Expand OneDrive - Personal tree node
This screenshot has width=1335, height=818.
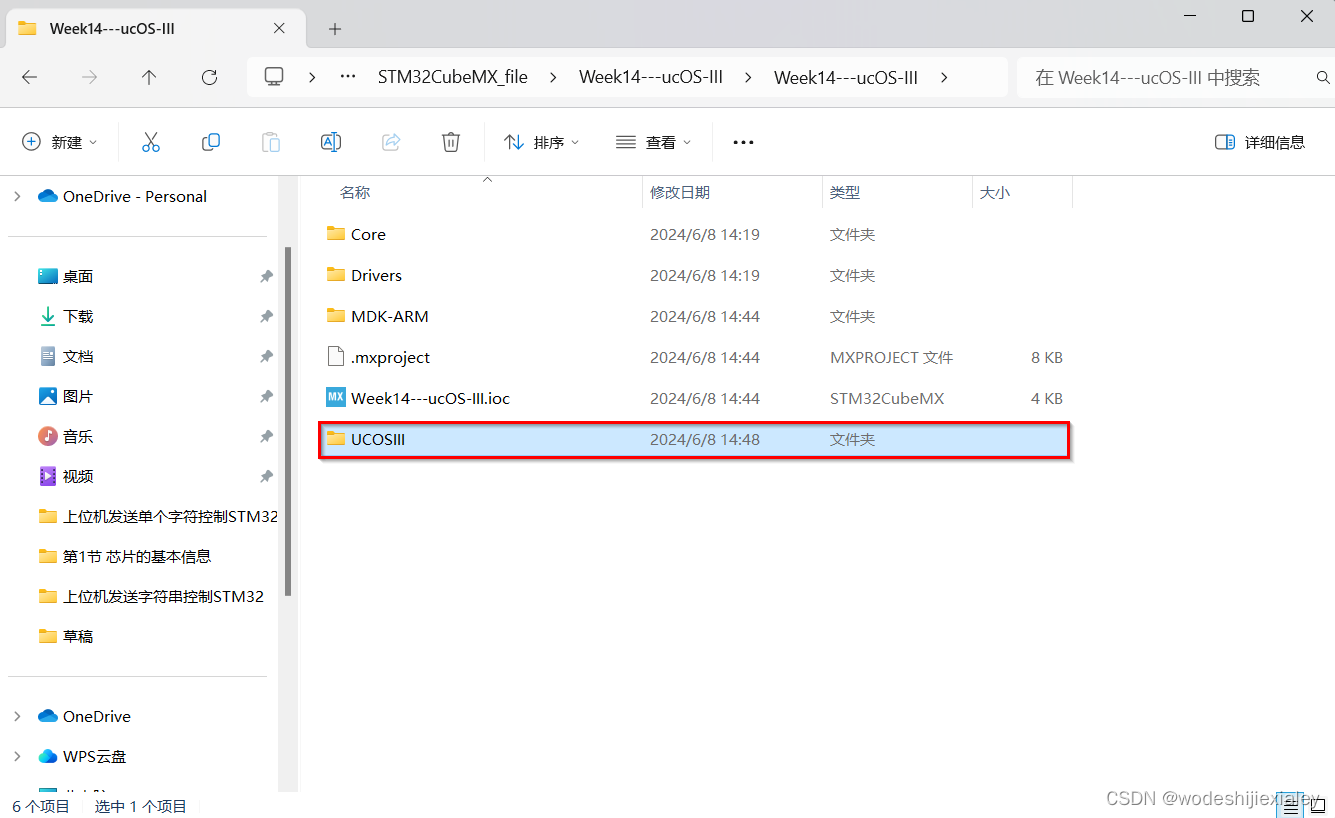(x=17, y=196)
